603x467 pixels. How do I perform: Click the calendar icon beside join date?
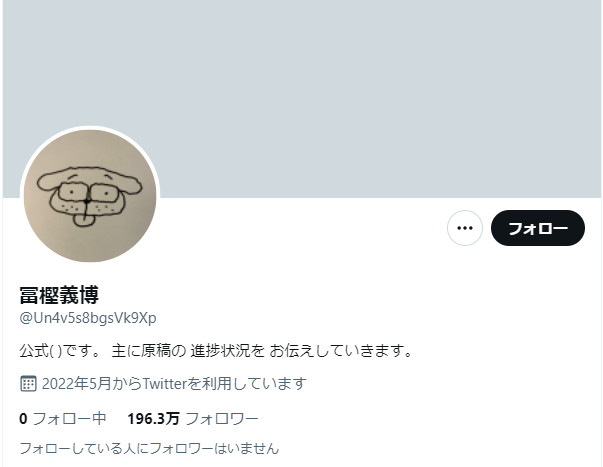point(28,384)
